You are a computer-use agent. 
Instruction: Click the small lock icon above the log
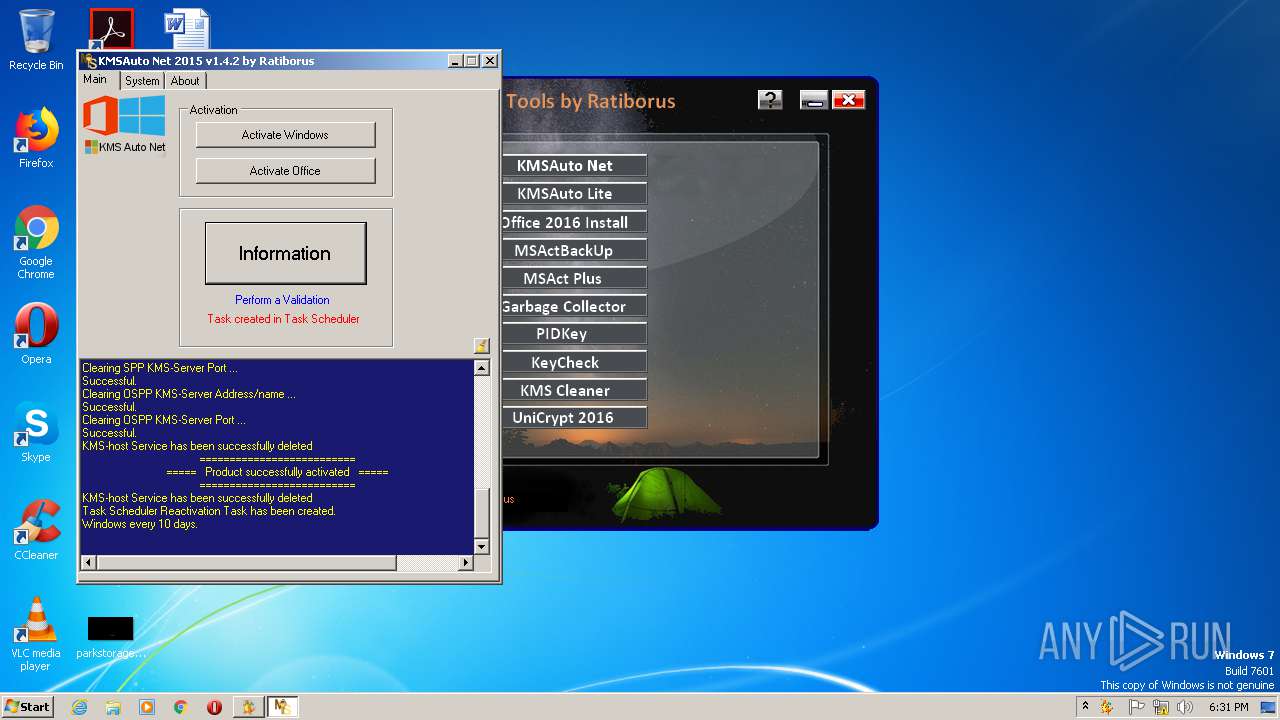481,346
